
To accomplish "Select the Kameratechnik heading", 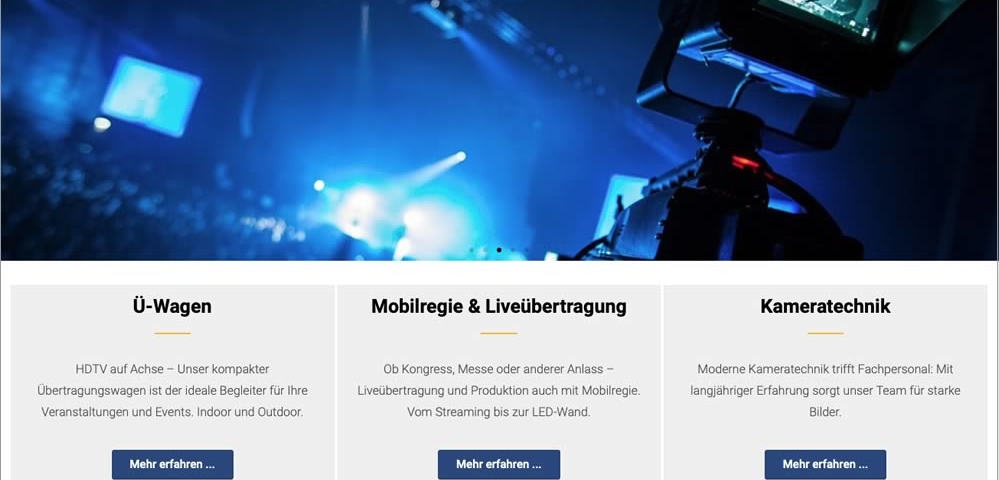I will click(x=825, y=306).
